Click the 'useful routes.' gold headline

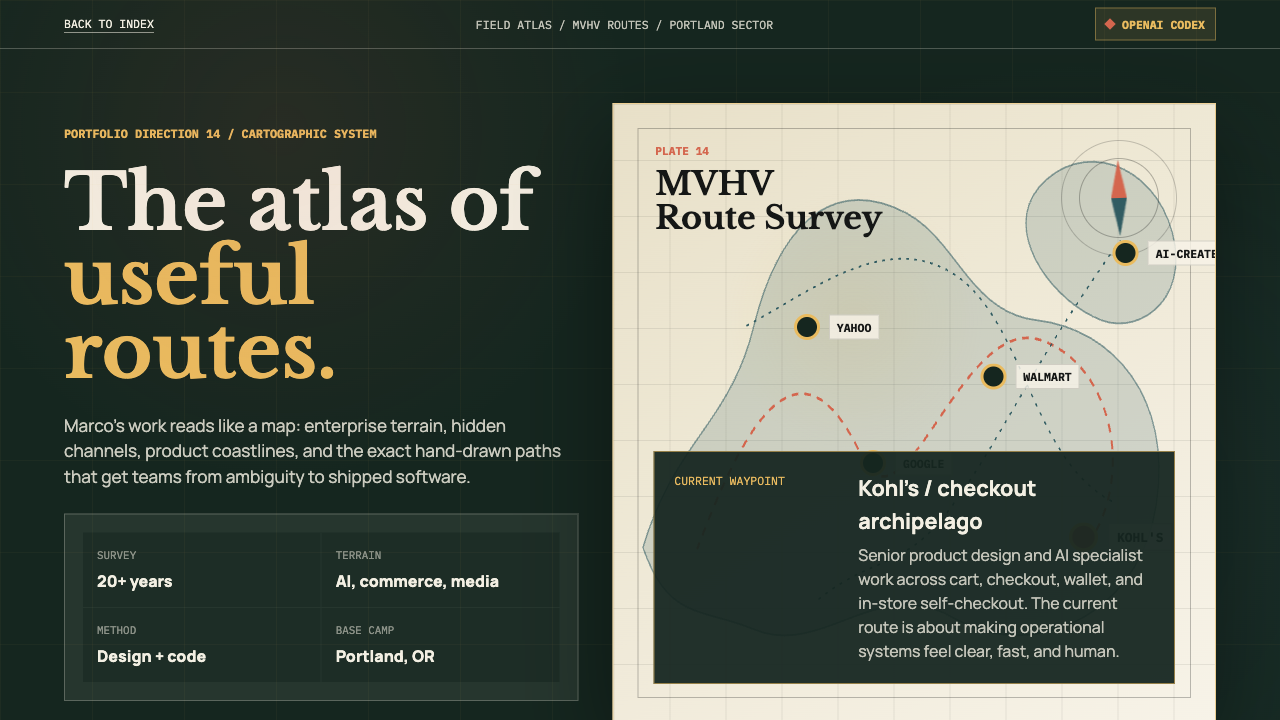tap(200, 313)
